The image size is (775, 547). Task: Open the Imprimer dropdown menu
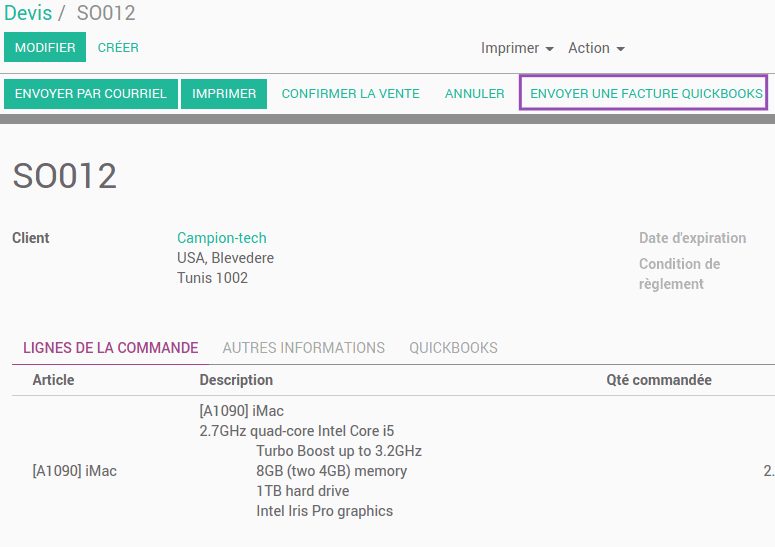point(517,48)
